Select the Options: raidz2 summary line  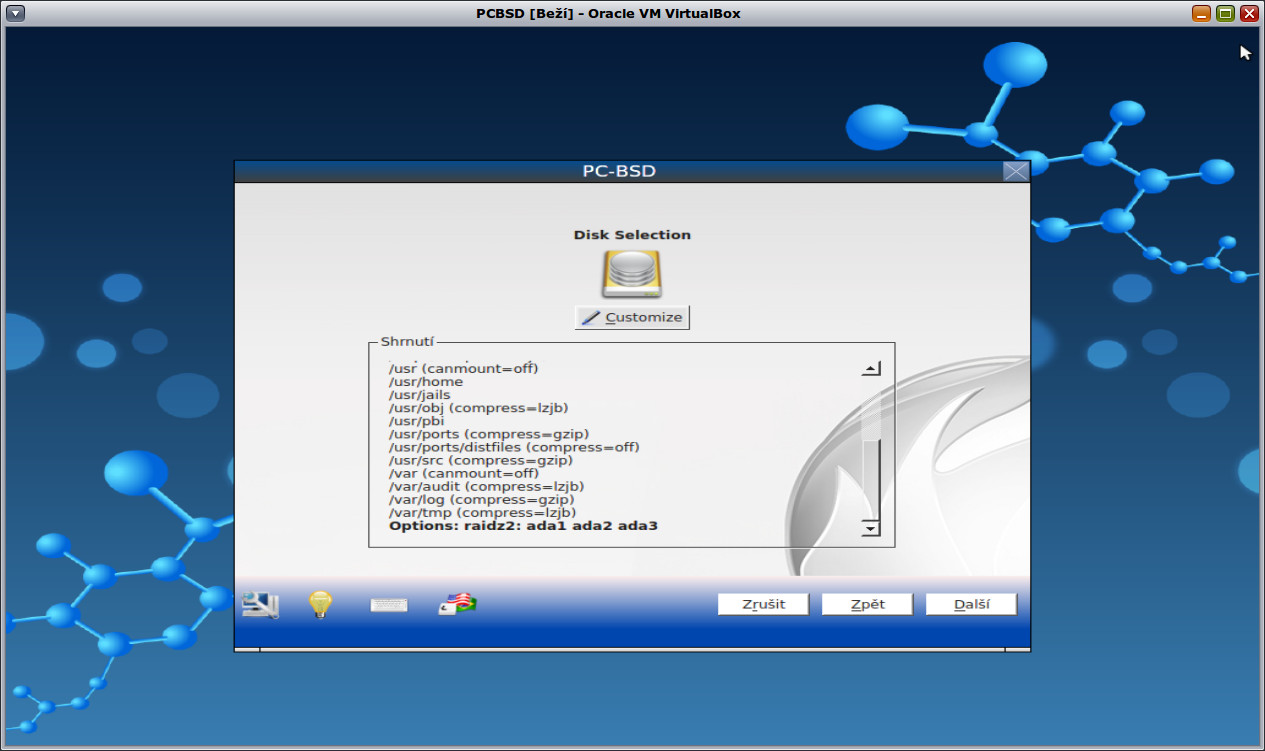click(522, 525)
